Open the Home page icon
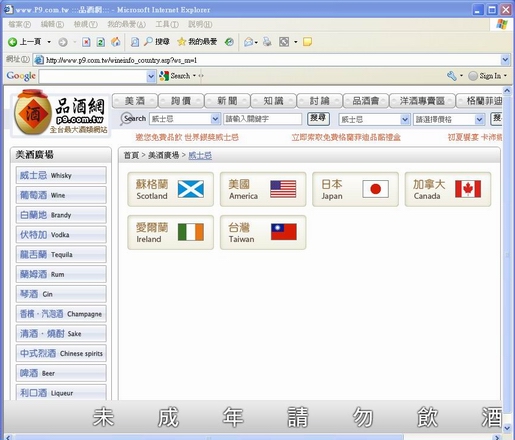 point(115,42)
